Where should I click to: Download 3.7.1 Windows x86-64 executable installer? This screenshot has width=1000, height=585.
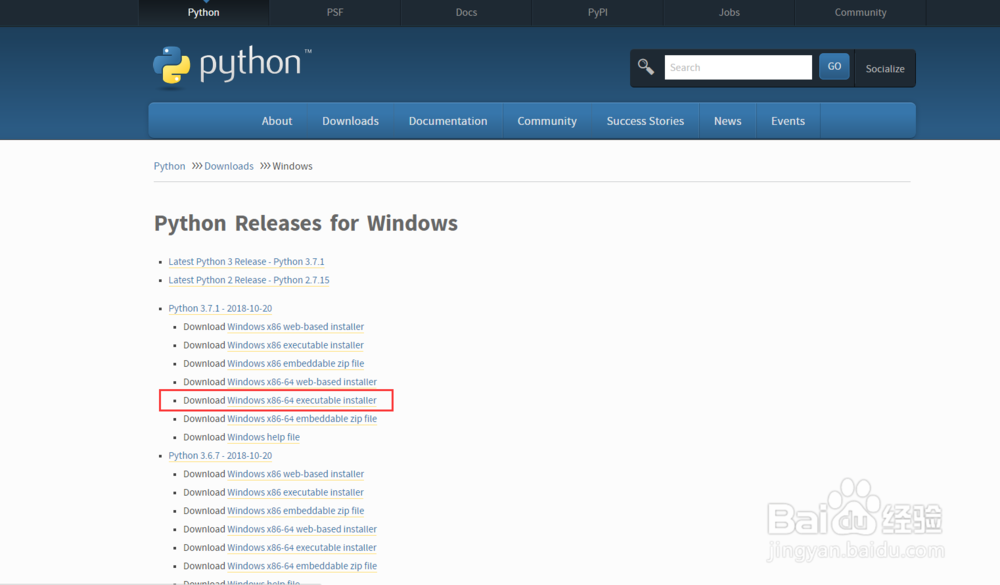tap(302, 401)
